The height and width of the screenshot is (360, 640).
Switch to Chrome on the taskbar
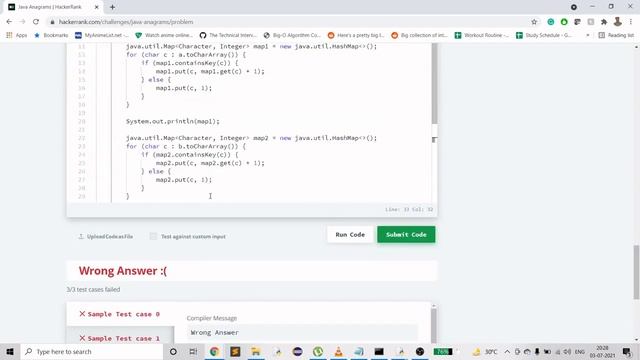(214, 351)
